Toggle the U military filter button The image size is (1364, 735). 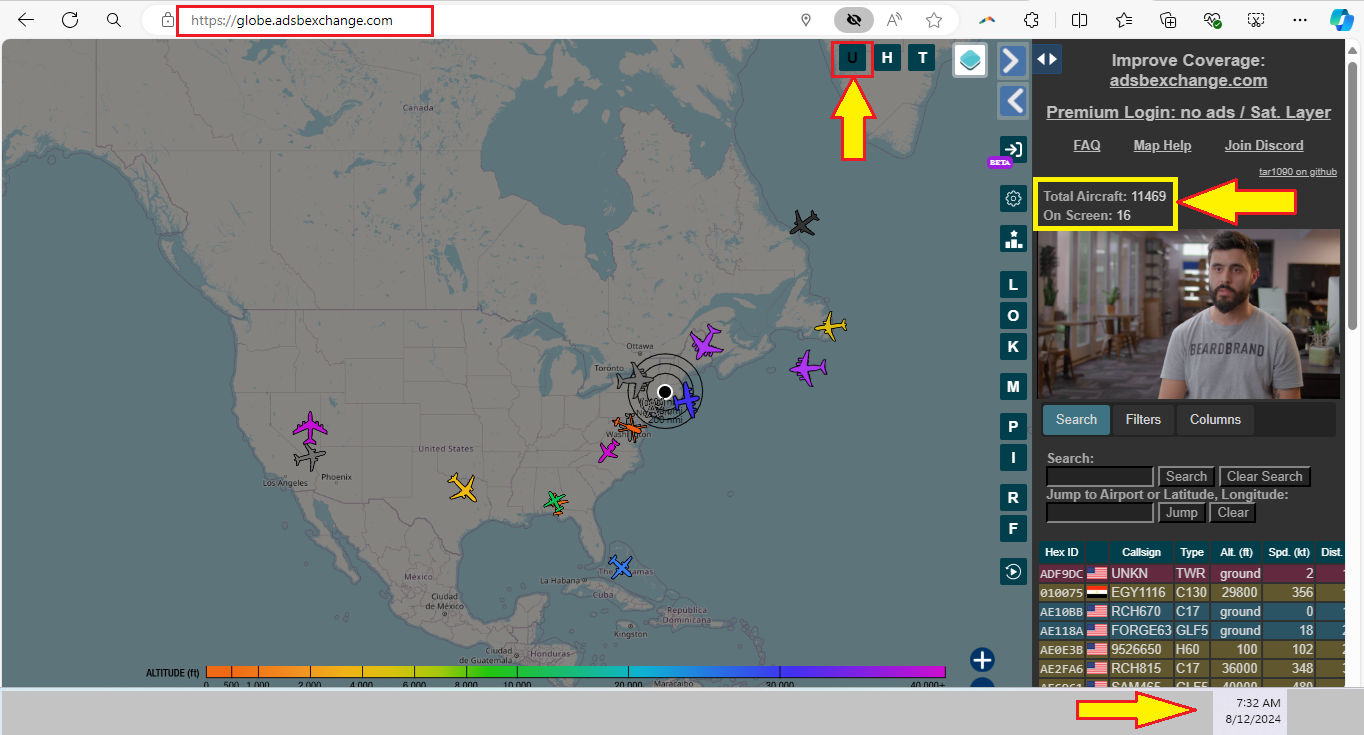[x=852, y=58]
